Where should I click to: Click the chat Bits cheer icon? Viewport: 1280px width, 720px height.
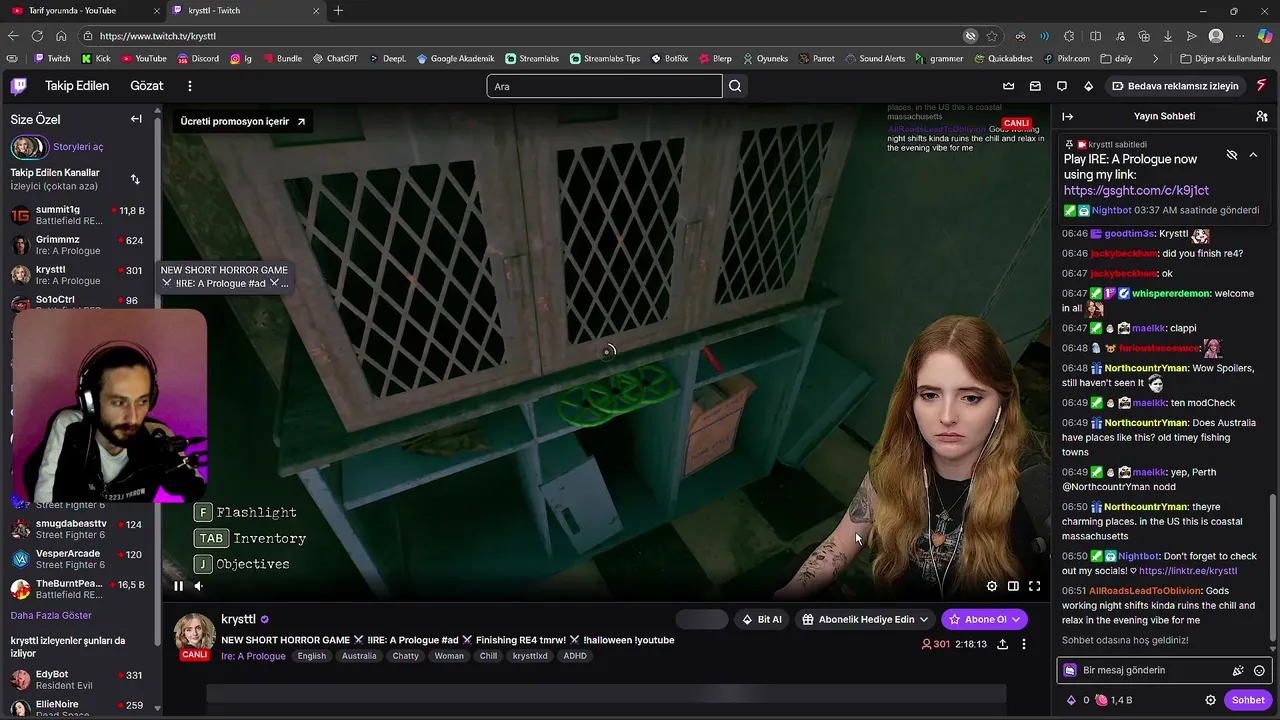[1238, 670]
